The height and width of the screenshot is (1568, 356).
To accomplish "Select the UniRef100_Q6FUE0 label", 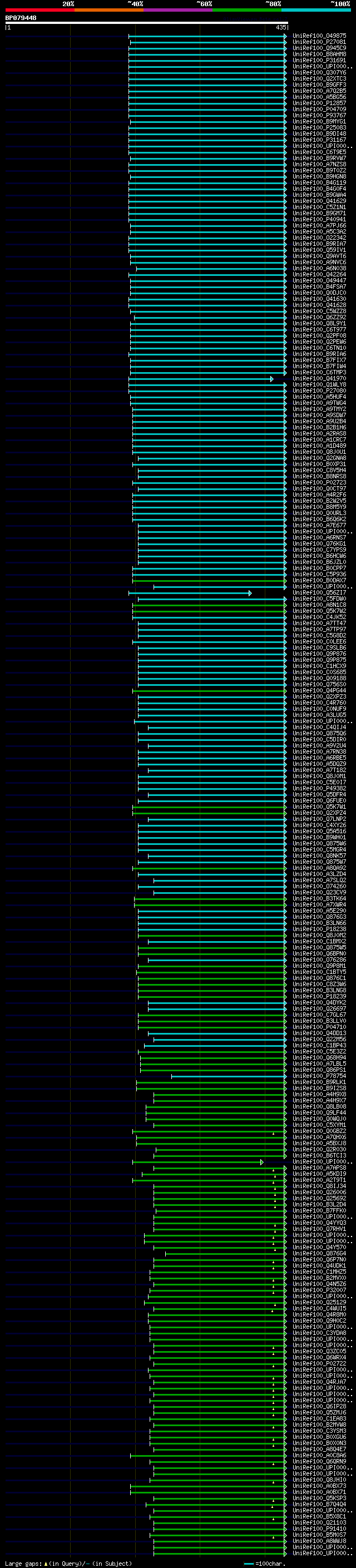I will click(319, 801).
